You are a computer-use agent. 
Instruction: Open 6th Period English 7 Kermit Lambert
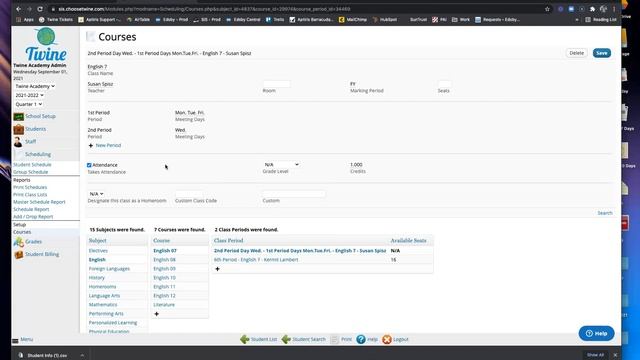point(256,260)
